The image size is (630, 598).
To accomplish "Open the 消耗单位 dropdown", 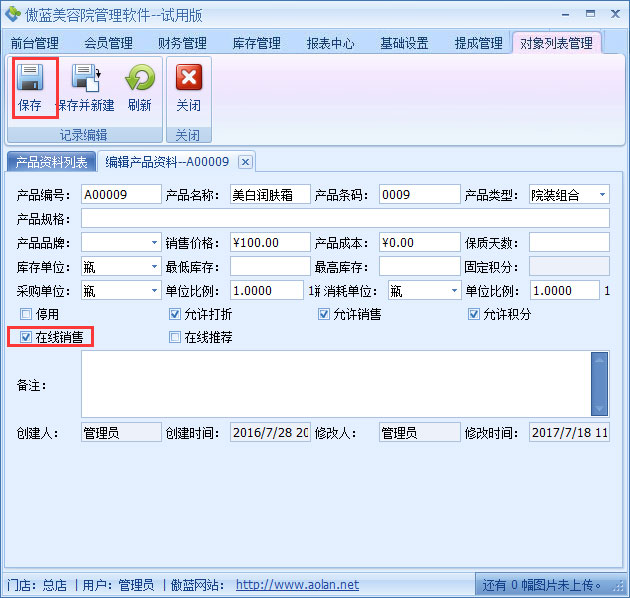I will pos(454,290).
